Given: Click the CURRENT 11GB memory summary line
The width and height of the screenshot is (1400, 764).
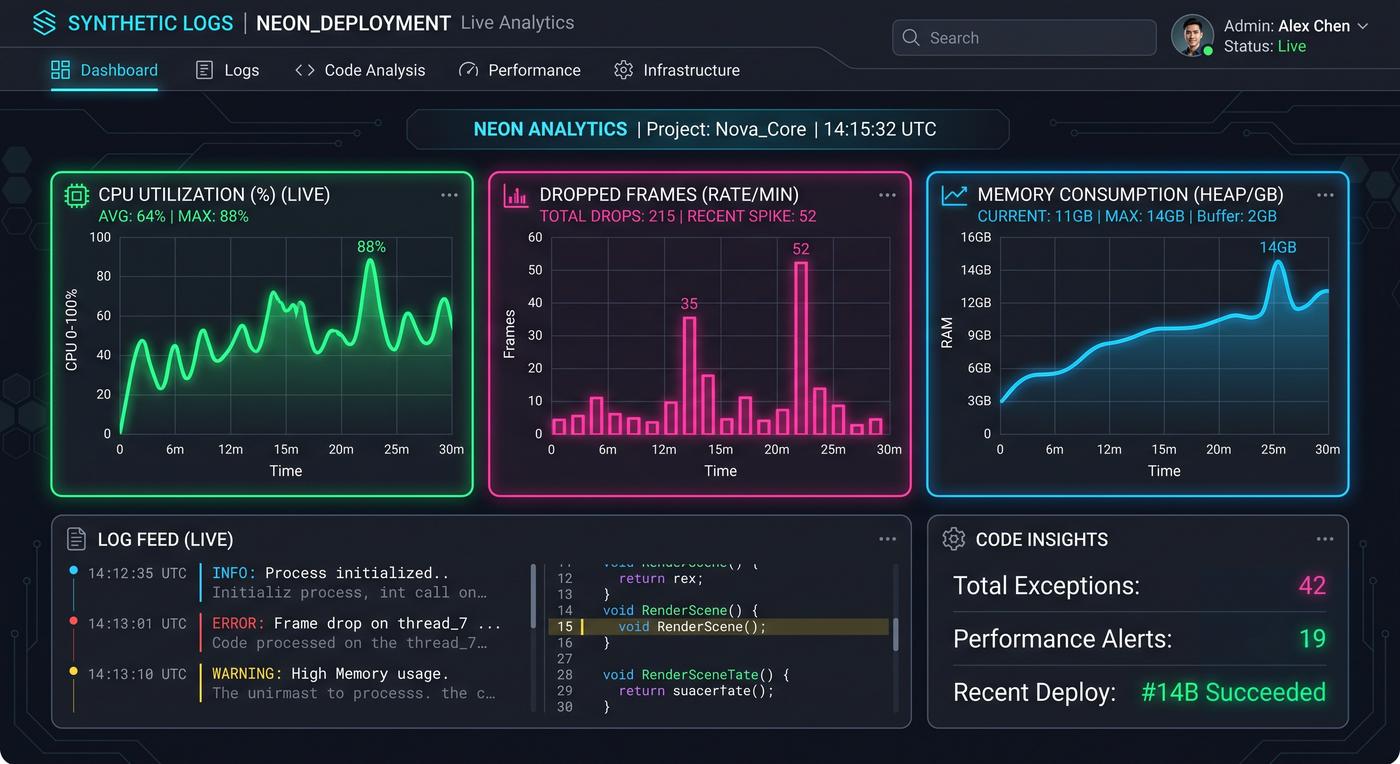Looking at the screenshot, I should pos(1127,216).
